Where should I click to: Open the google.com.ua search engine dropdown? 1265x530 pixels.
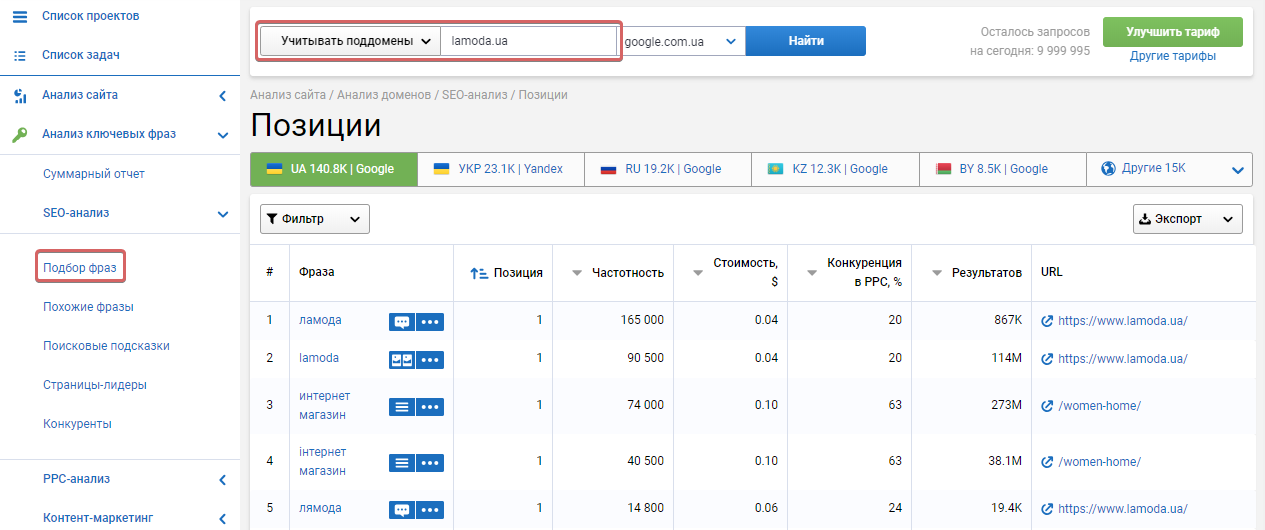tap(682, 41)
